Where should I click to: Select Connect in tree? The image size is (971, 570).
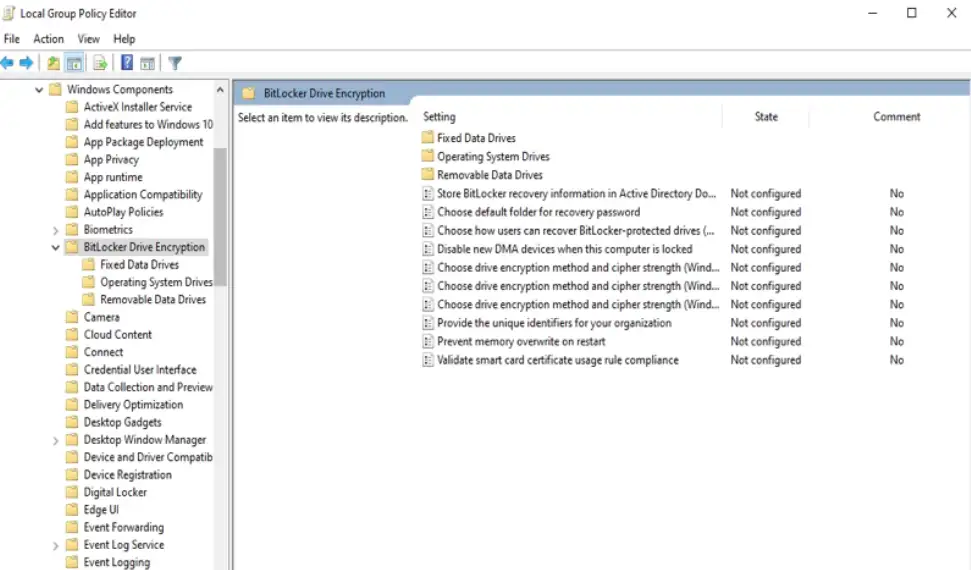103,352
